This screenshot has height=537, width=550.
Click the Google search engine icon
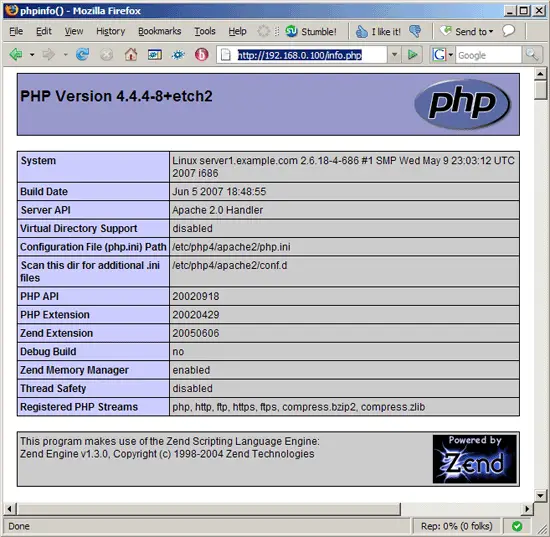[x=439, y=55]
